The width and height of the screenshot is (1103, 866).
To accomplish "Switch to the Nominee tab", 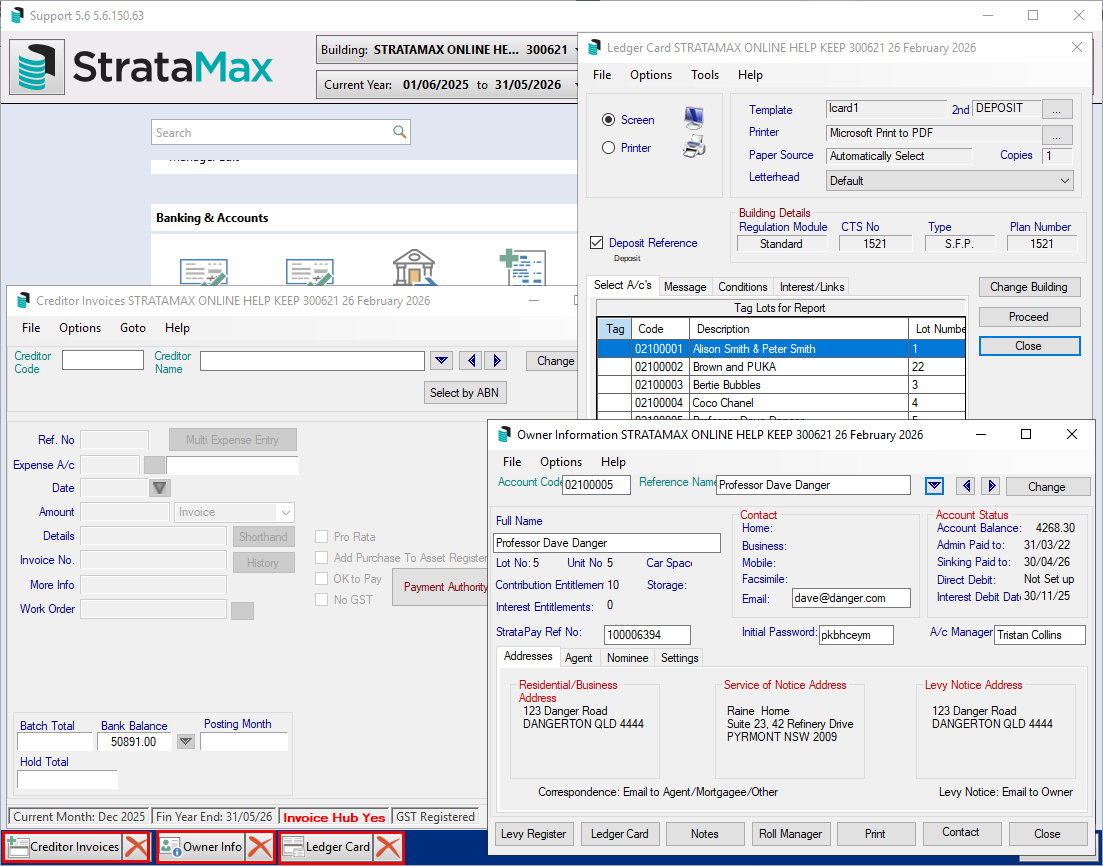I will pyautogui.click(x=628, y=658).
